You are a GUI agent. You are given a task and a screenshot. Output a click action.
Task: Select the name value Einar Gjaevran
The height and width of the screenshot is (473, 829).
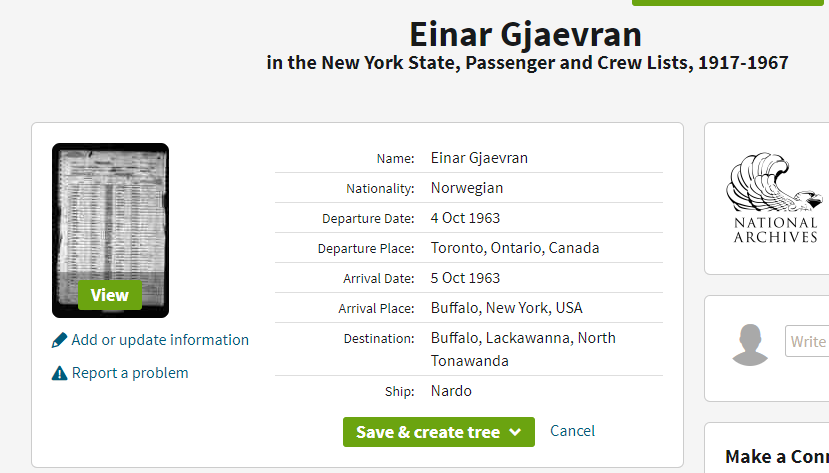[x=479, y=158]
